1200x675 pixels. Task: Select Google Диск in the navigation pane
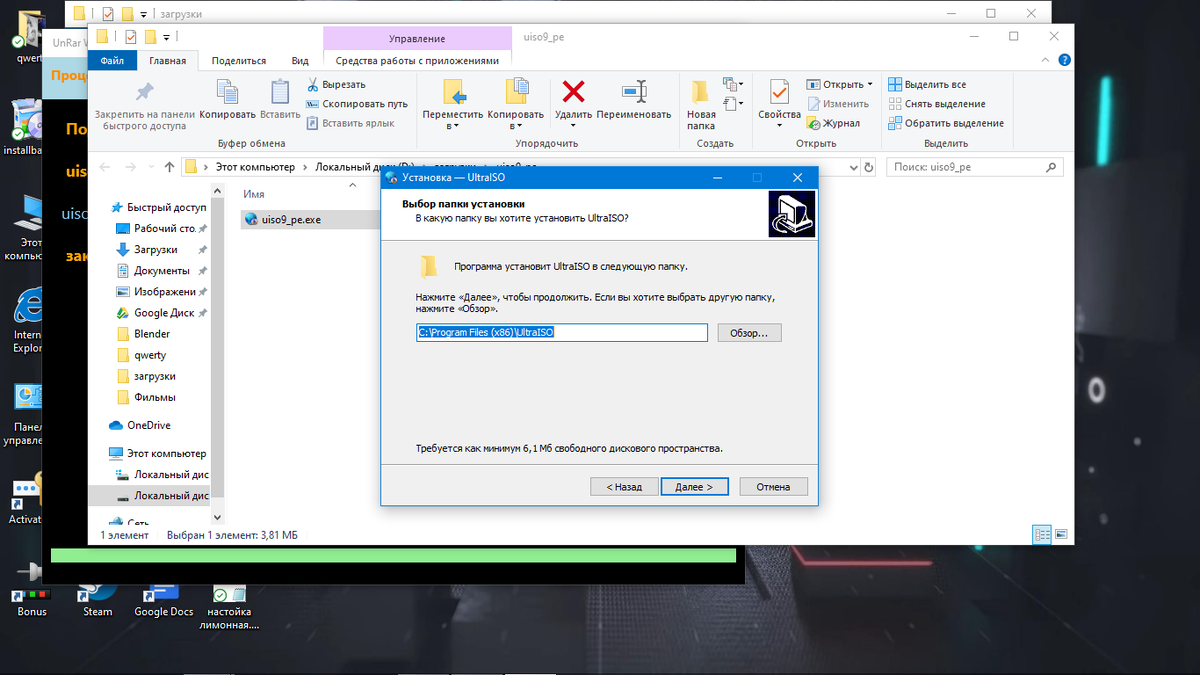162,313
